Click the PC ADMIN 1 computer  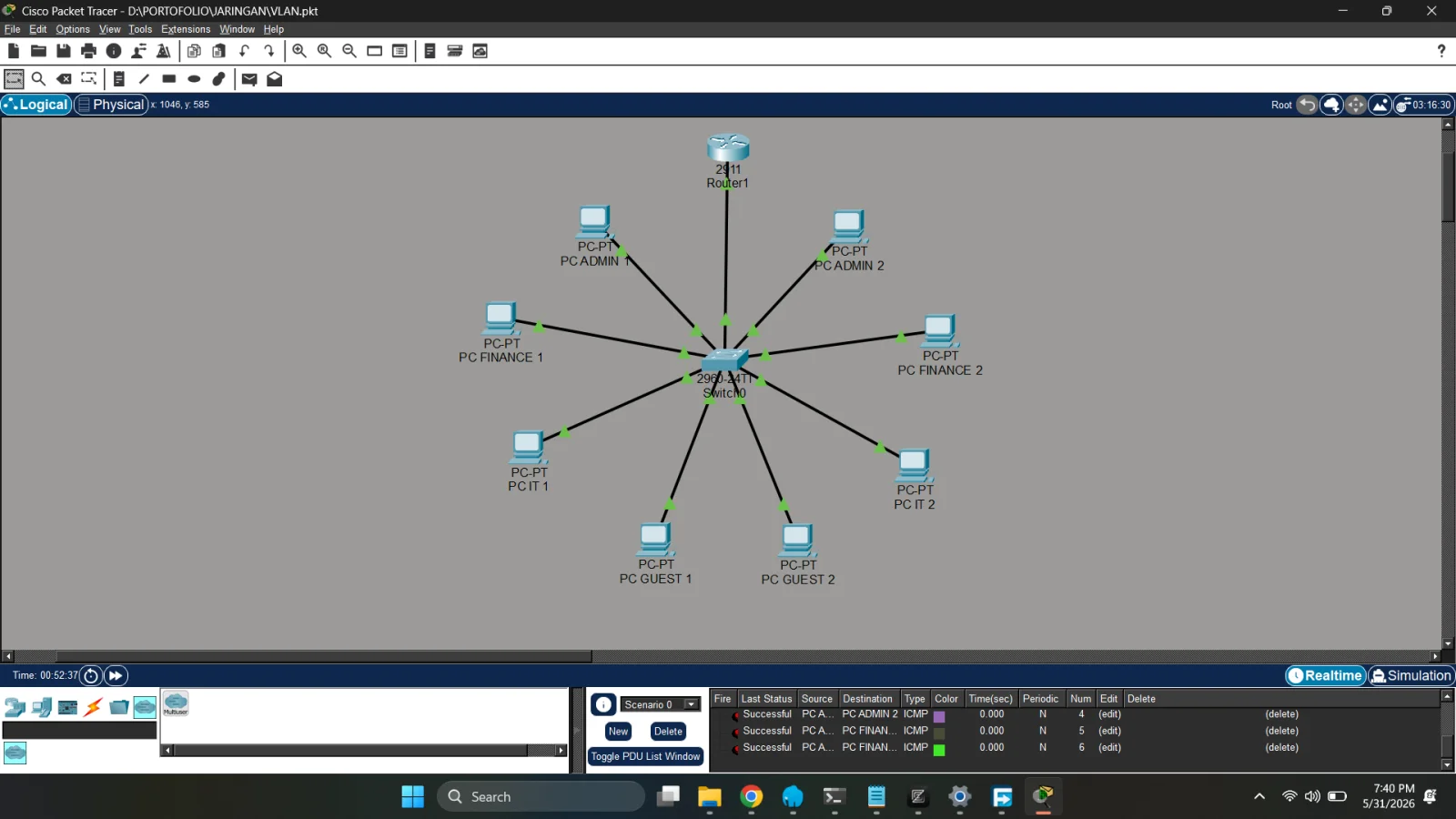(594, 221)
